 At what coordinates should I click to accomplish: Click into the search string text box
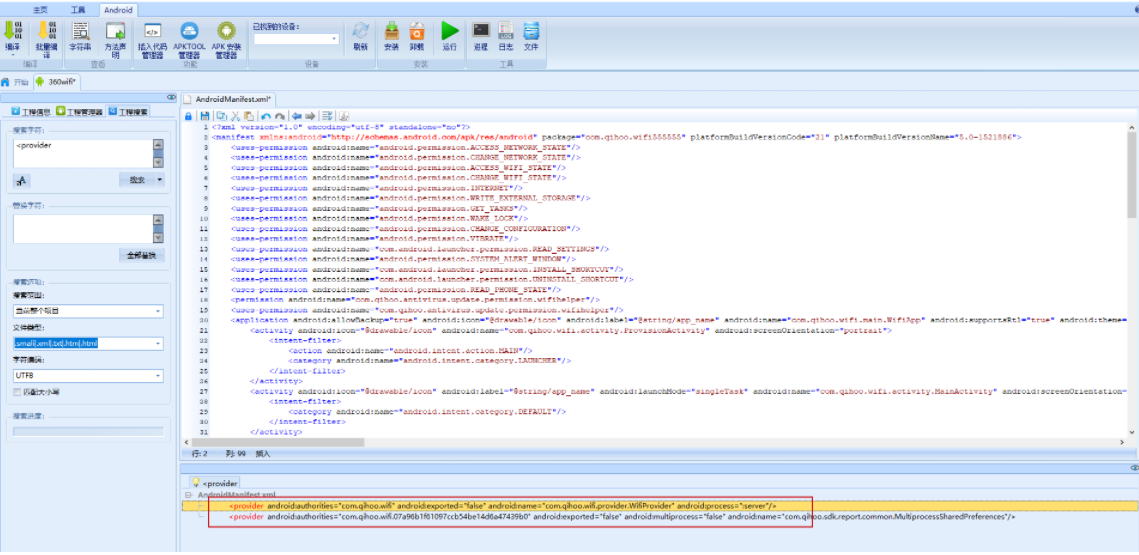tap(83, 153)
